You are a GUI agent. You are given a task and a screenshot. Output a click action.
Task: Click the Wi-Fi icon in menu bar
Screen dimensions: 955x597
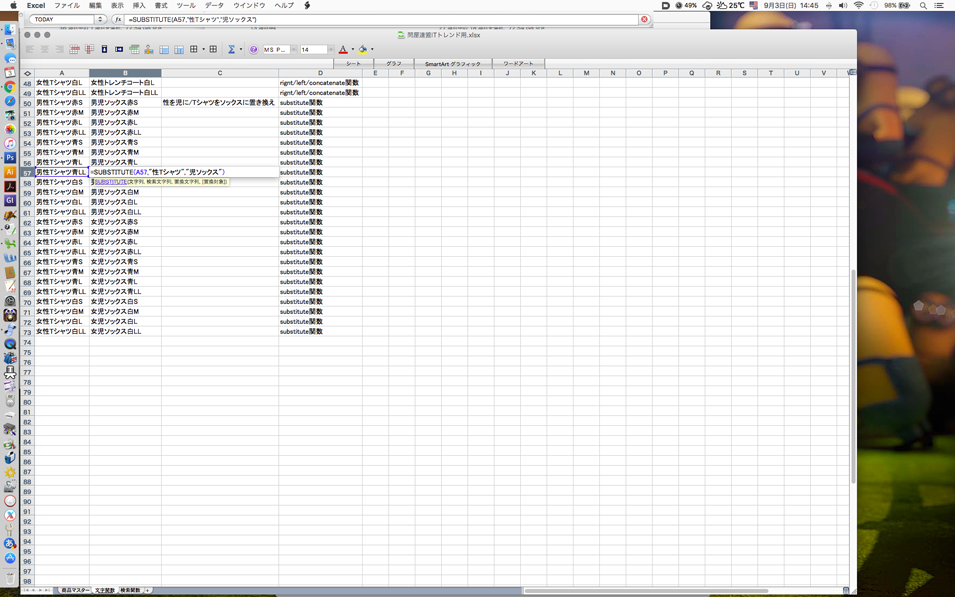click(x=858, y=5)
